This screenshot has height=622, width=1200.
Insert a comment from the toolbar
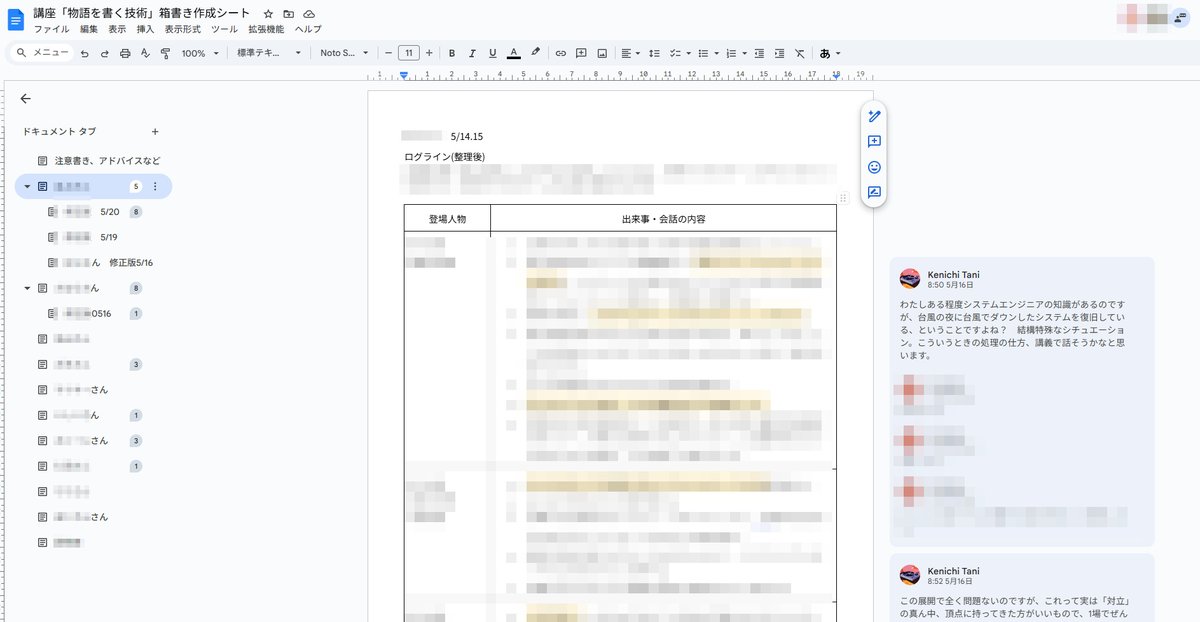[x=580, y=53]
